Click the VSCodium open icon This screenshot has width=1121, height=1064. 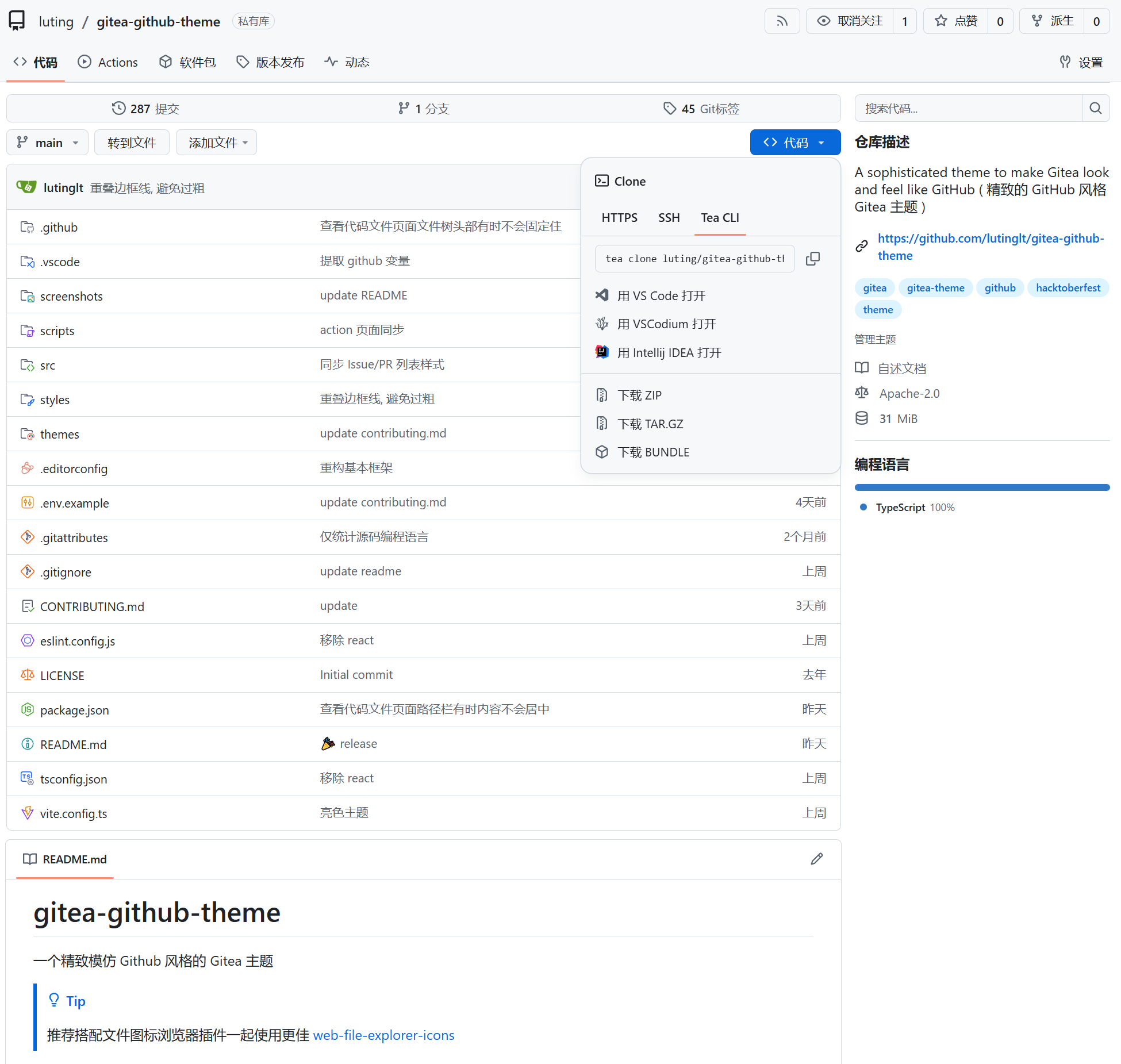click(602, 324)
